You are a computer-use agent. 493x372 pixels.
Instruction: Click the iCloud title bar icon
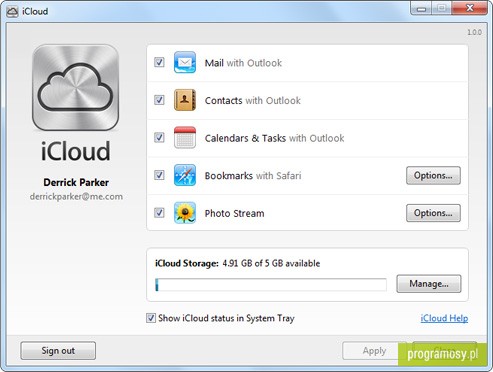point(12,11)
